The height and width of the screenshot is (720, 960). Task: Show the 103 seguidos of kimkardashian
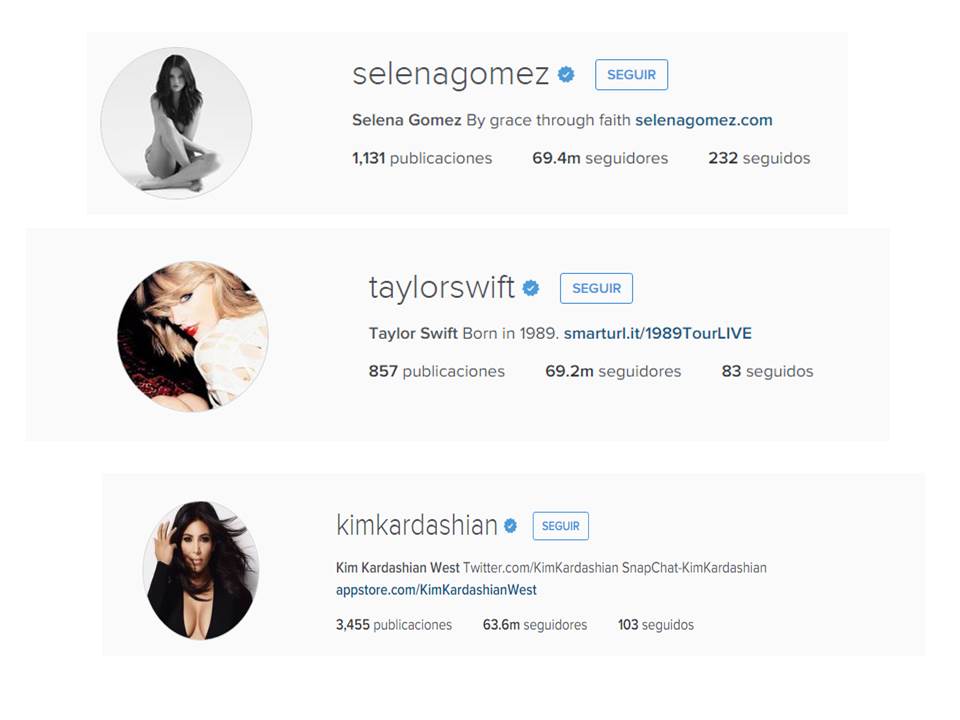tap(656, 624)
